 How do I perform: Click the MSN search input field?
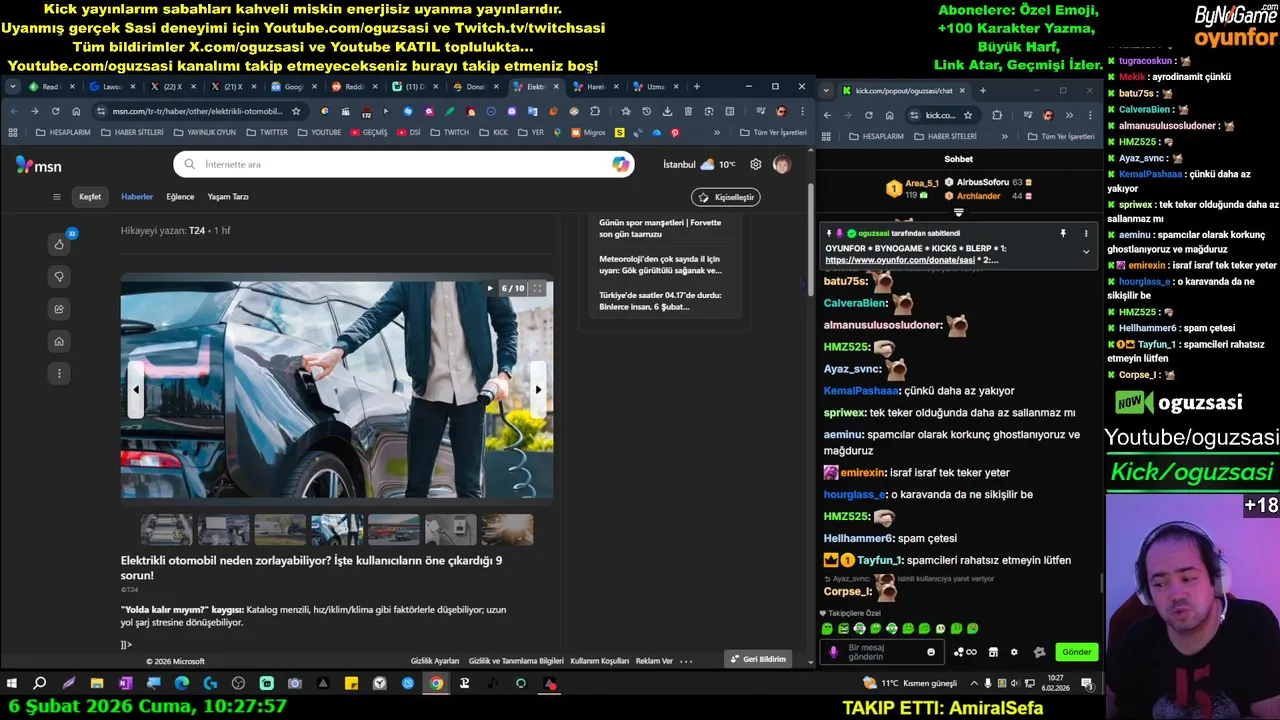[405, 164]
